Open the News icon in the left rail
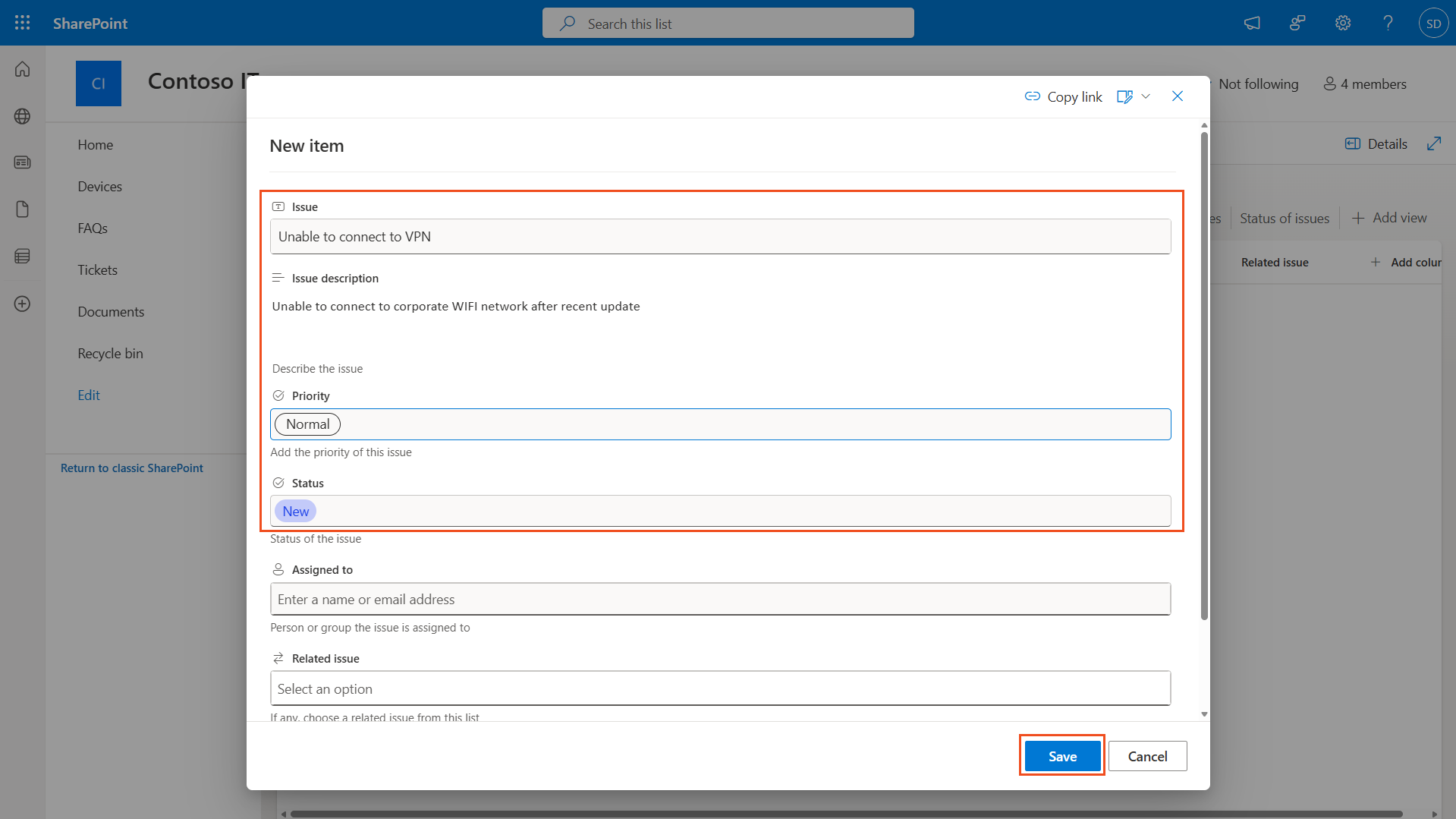The height and width of the screenshot is (819, 1456). pos(22,162)
